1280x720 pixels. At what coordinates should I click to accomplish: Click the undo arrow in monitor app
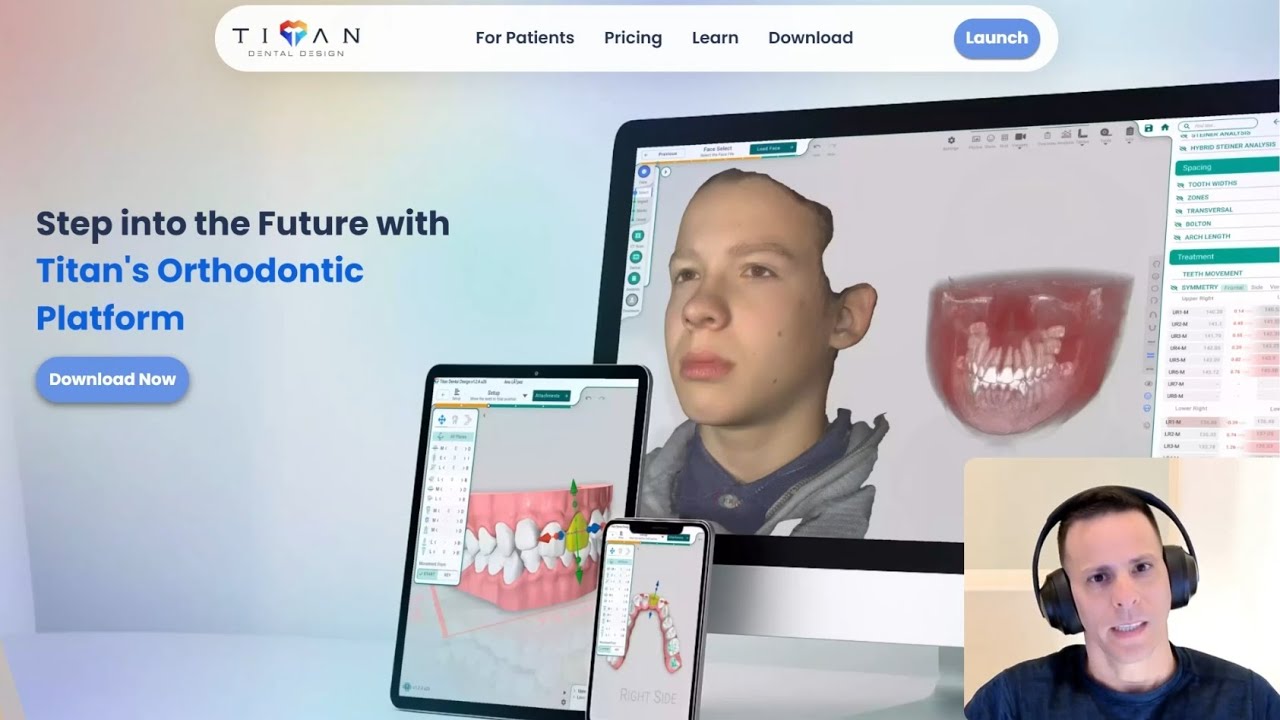tap(817, 147)
